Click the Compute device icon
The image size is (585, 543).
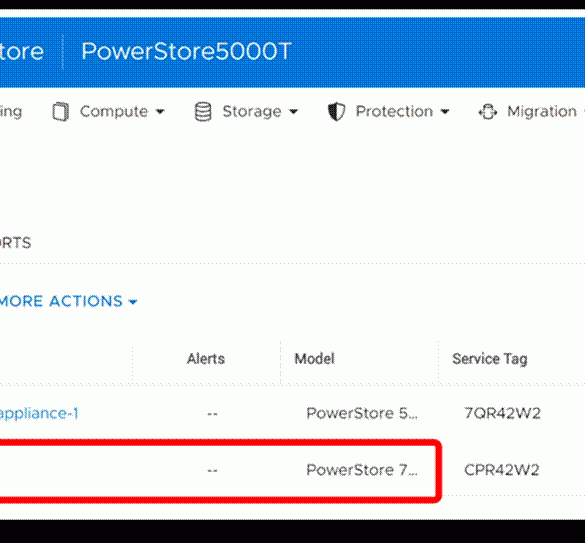60,112
